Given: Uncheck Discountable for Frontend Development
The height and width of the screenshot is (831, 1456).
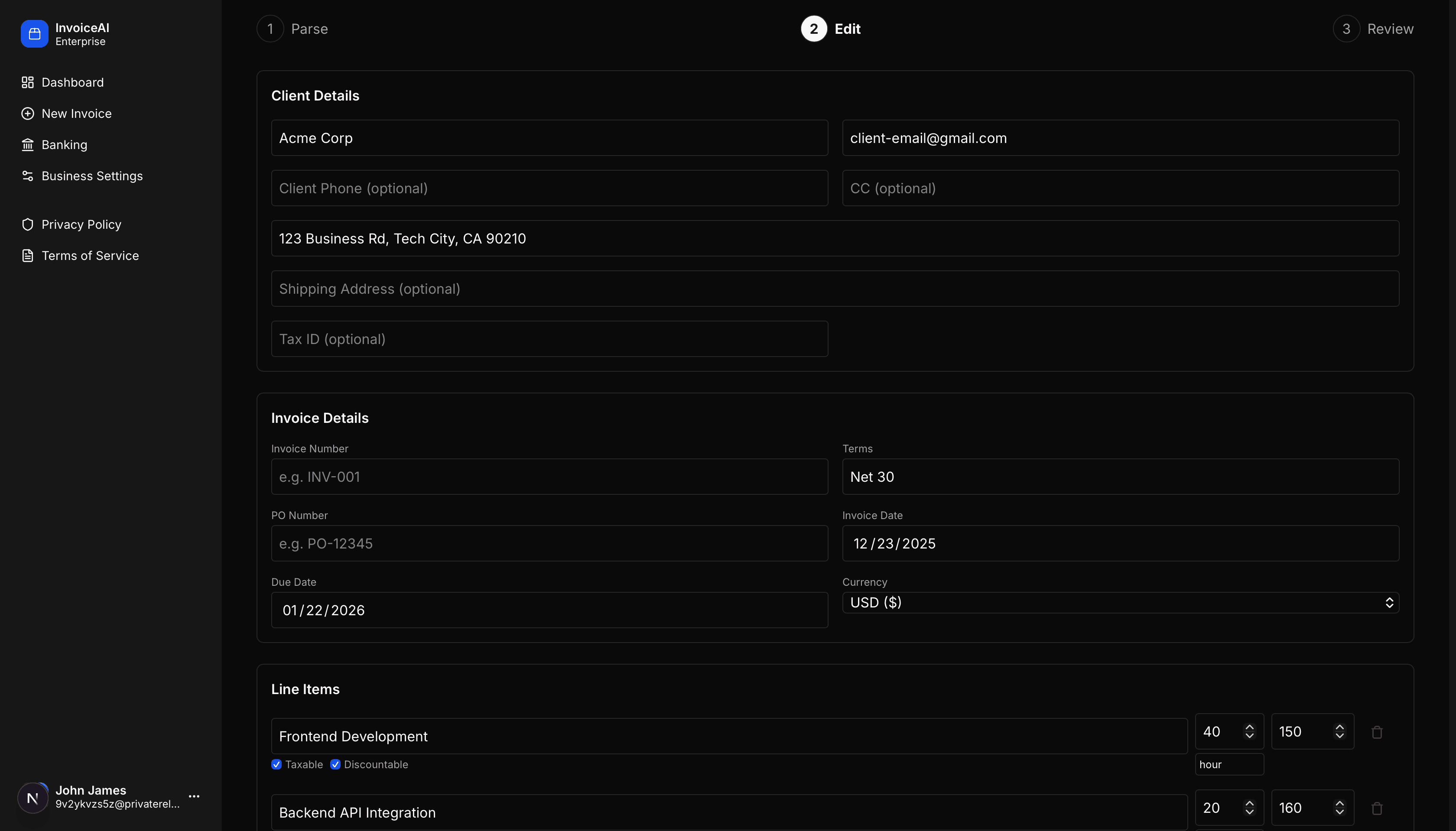Looking at the screenshot, I should pyautogui.click(x=335, y=764).
